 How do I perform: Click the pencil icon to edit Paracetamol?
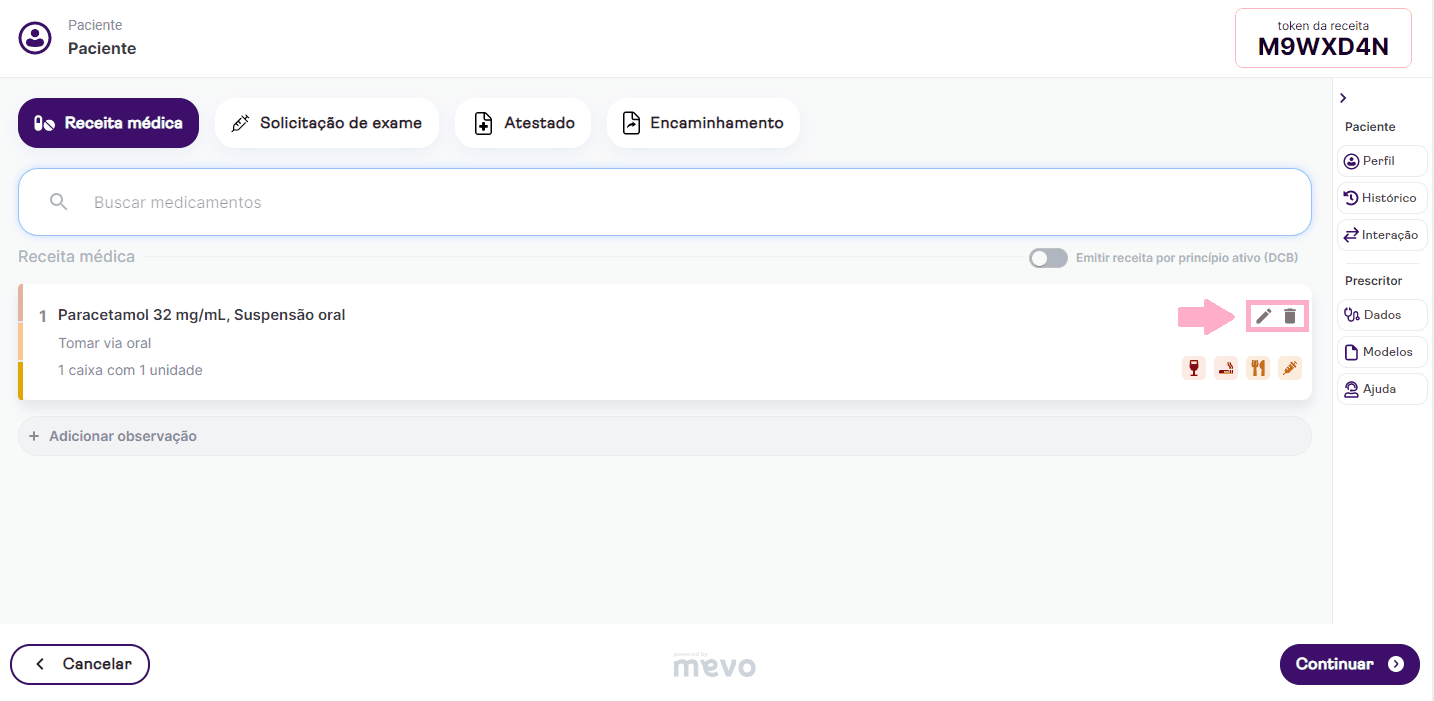[x=1264, y=316]
